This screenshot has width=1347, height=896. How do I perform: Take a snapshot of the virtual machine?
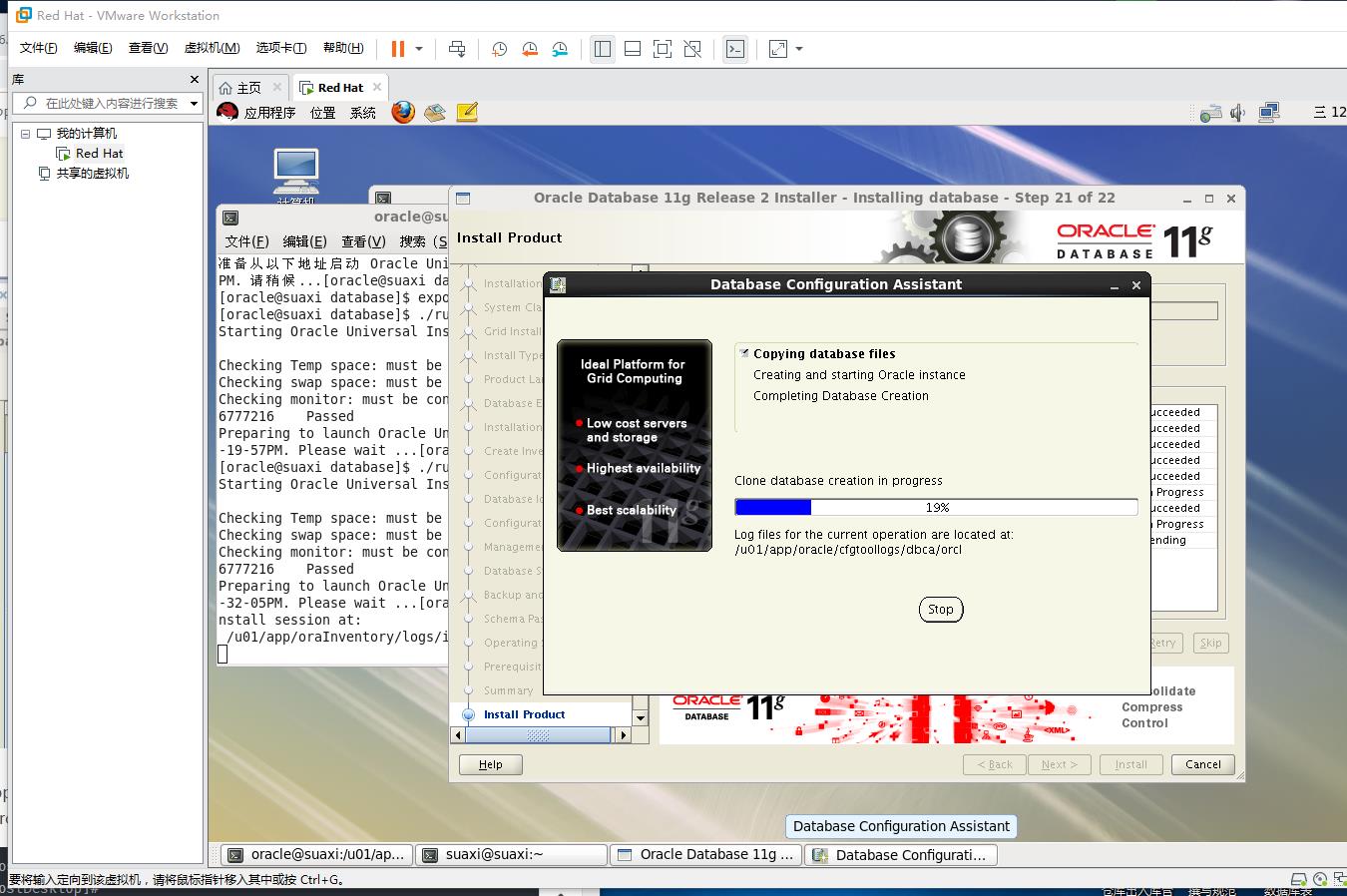499,49
